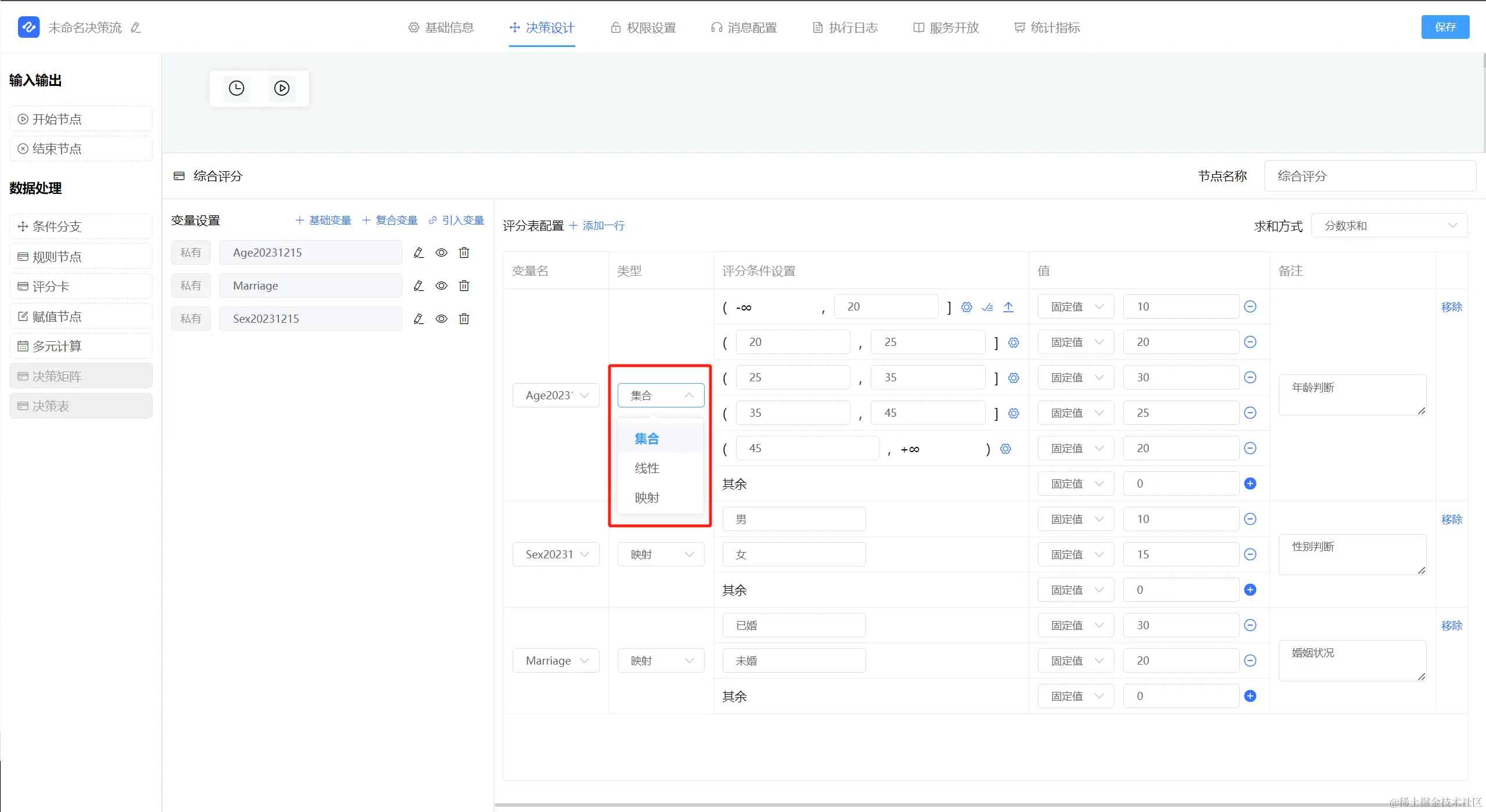Add a row using plus icon beside Sex 其余
Viewport: 1486px width, 812px height.
(x=1250, y=590)
